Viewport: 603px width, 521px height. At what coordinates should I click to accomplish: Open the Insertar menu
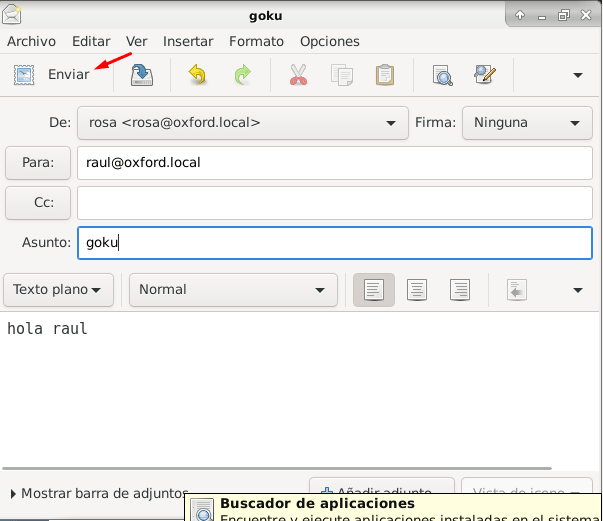[x=188, y=41]
